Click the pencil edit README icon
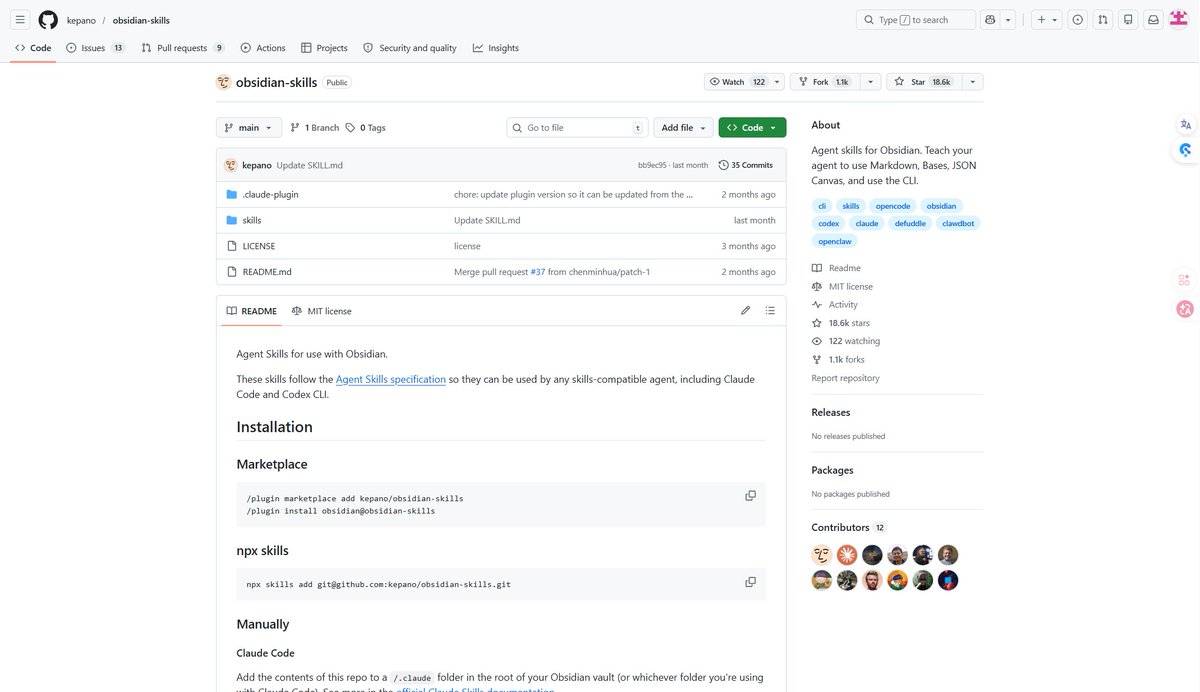The image size is (1200, 692). point(745,311)
